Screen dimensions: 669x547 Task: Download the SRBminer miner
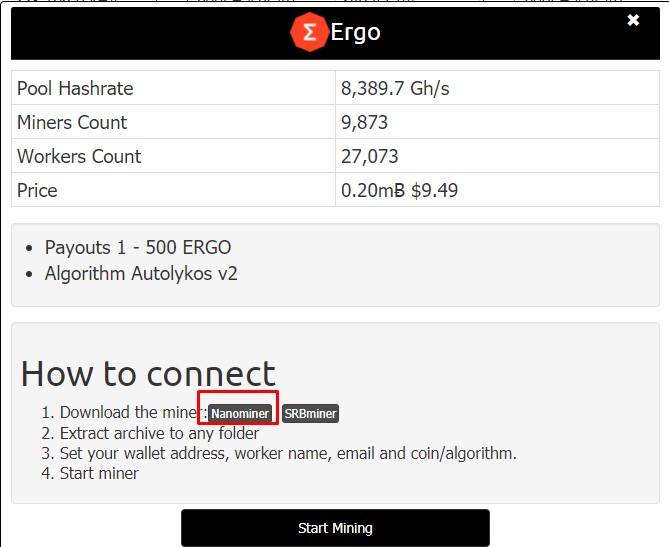310,413
